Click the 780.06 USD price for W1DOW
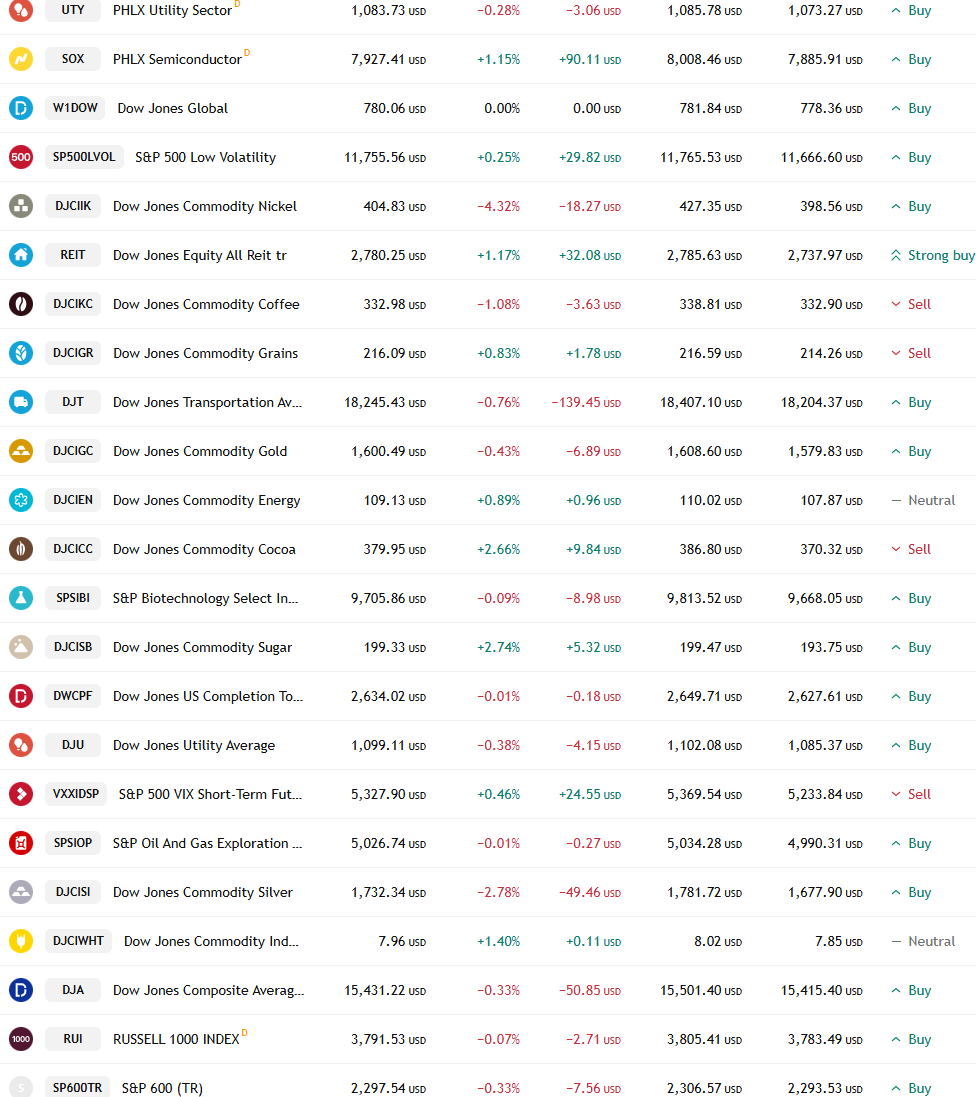The height and width of the screenshot is (1097, 976). coord(395,108)
